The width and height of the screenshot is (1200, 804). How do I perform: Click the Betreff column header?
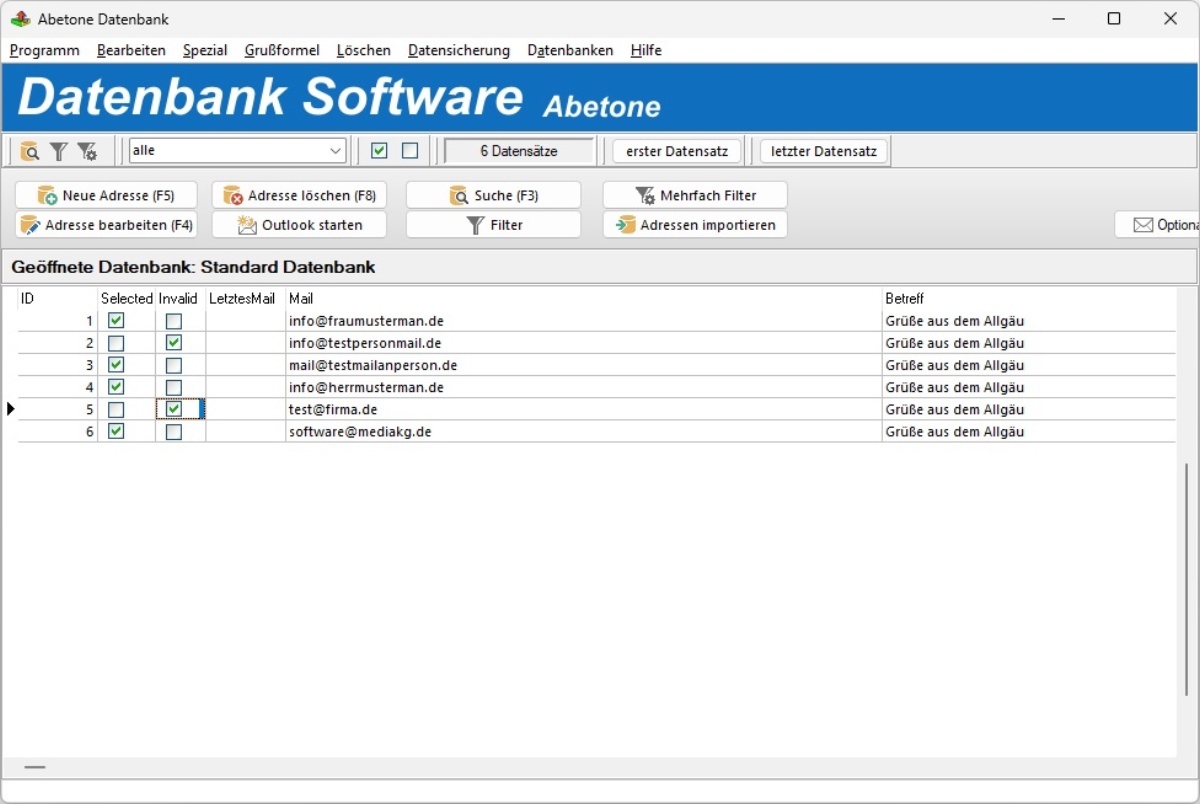pos(1029,298)
